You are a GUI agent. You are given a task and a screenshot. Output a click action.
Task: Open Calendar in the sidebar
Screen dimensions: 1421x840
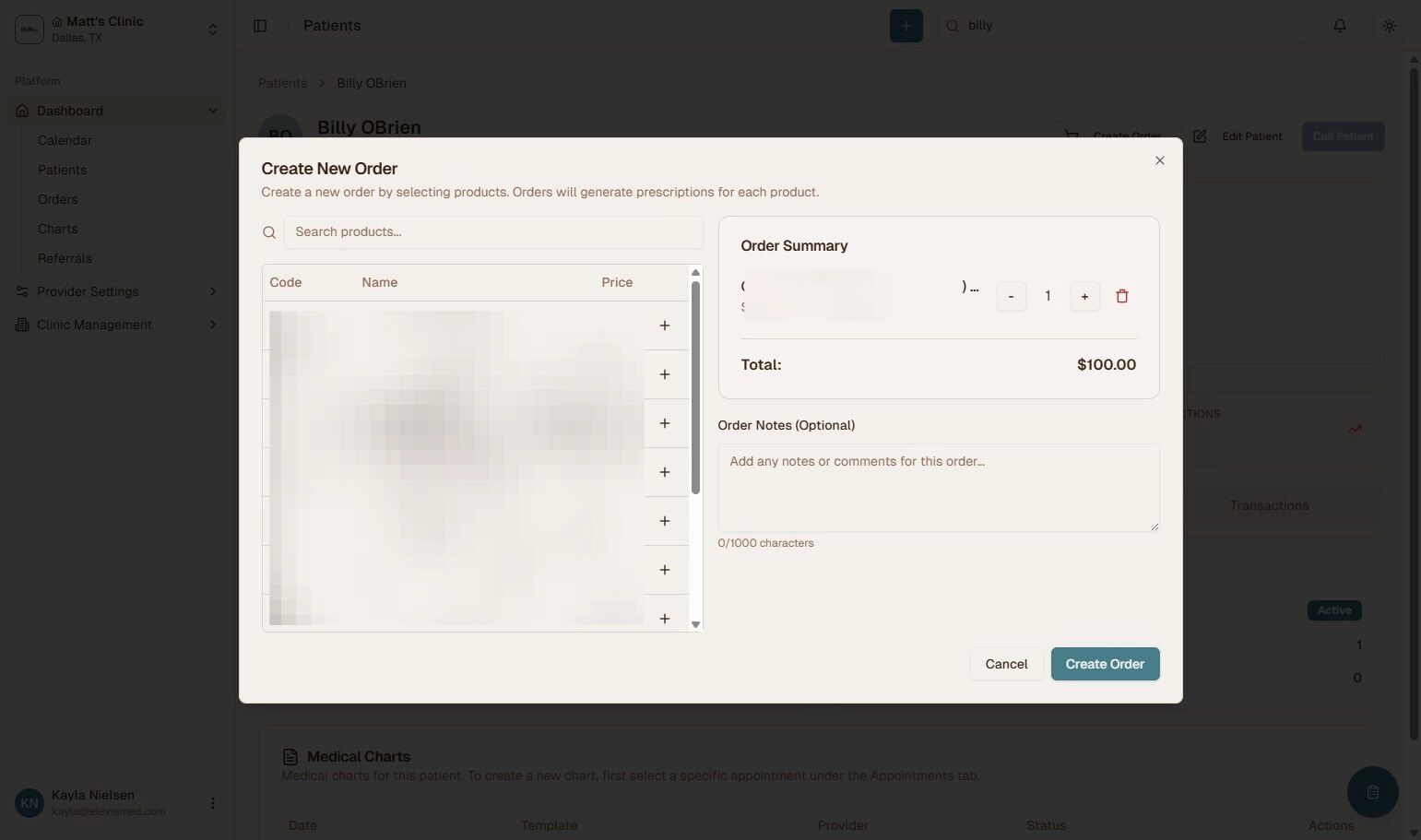(x=65, y=140)
